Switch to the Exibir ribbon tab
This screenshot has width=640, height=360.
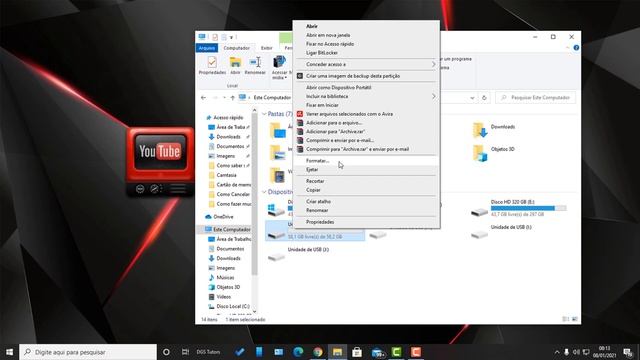(267, 48)
